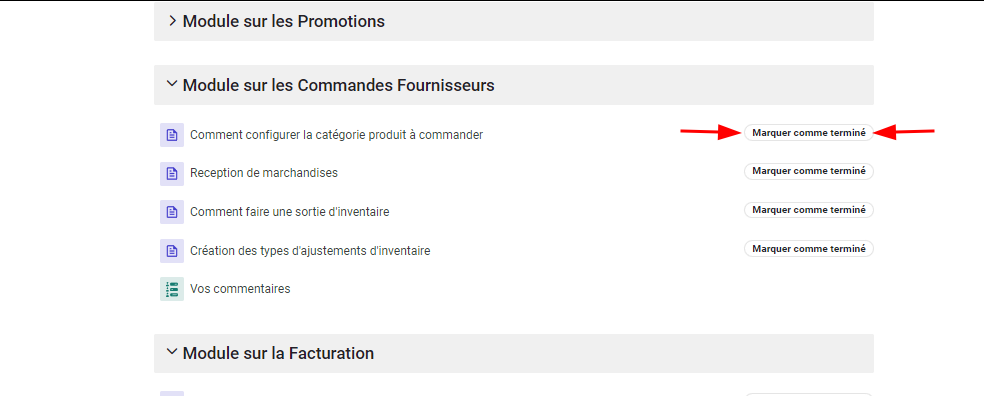The width and height of the screenshot is (984, 396).
Task: Click page icon beside Comment faire une sortie d'inventaire
Action: [172, 212]
